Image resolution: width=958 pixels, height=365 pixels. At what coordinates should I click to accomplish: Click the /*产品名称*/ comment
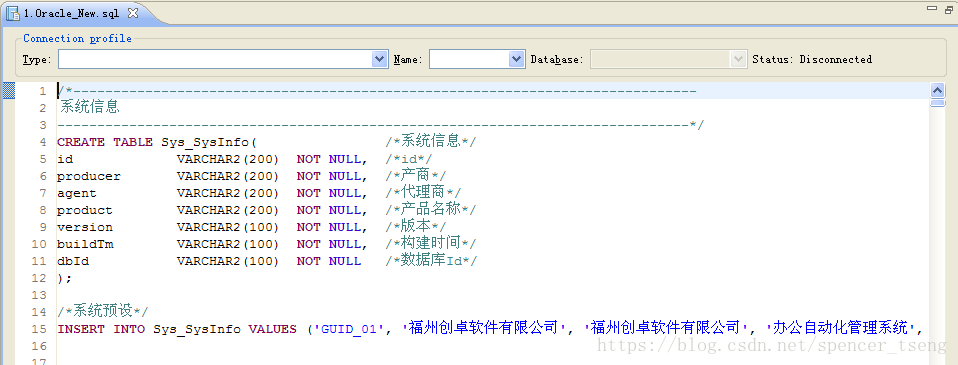(430, 210)
